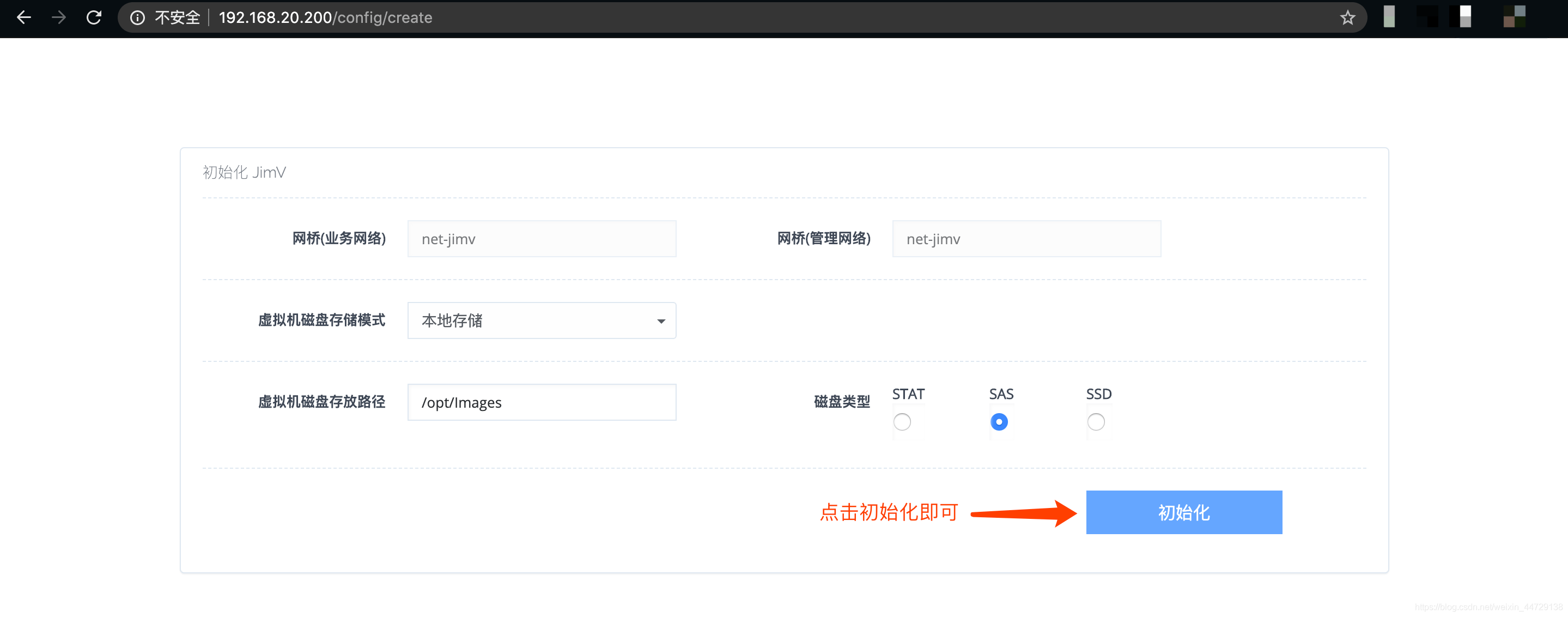The image size is (1568, 617).
Task: Open the VM disk storage mode dropdown
Action: tap(542, 320)
